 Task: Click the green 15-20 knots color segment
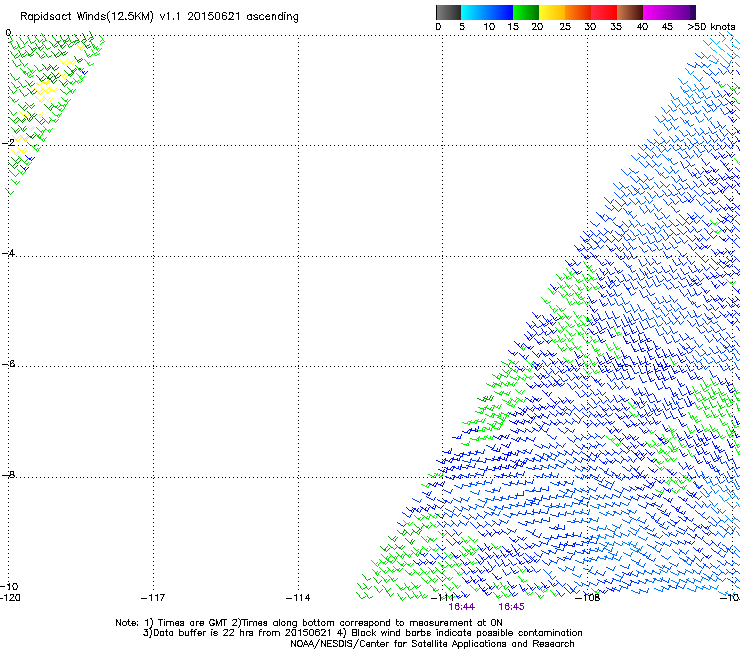tap(526, 12)
